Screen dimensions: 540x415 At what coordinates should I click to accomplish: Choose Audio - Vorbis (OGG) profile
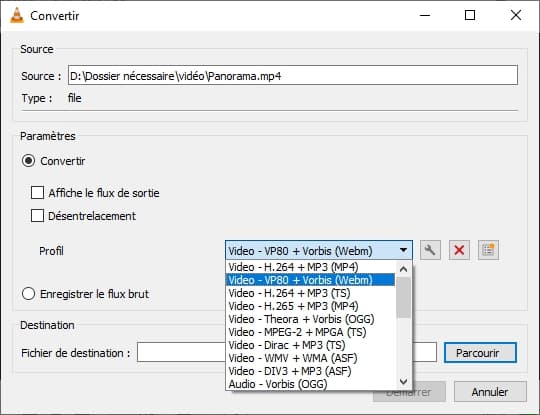310,384
